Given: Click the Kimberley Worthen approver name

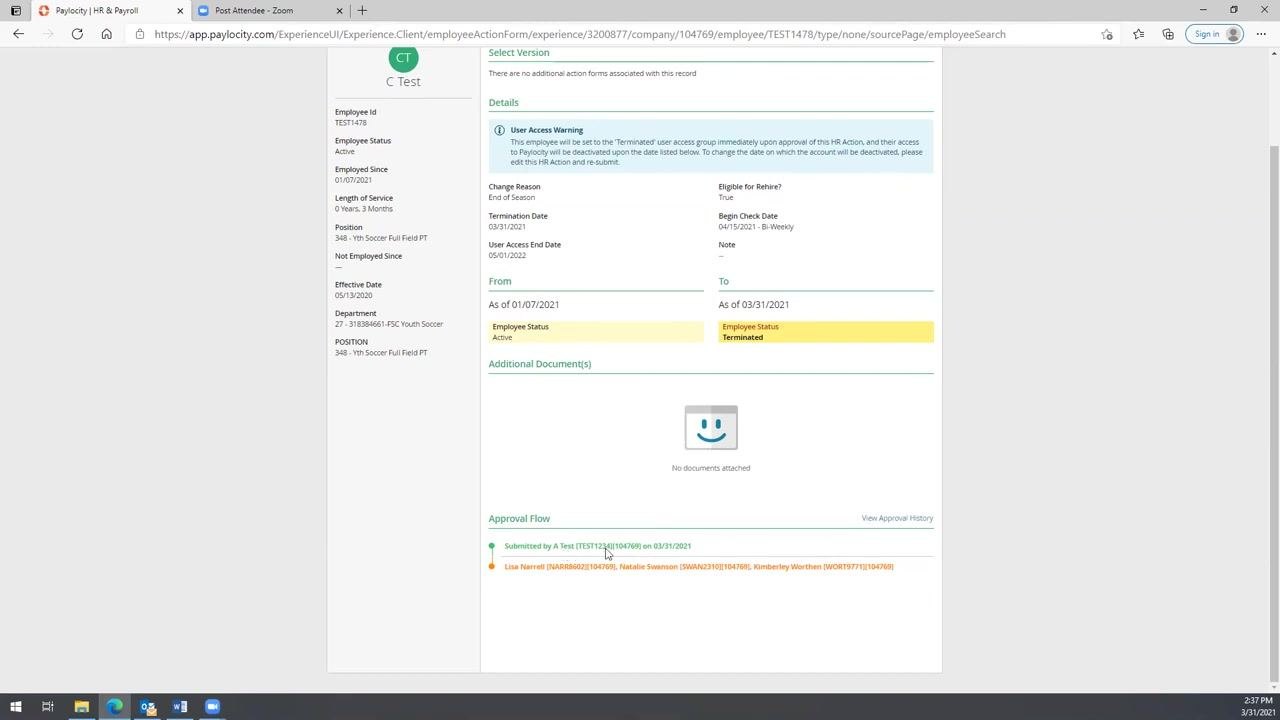Looking at the screenshot, I should pos(823,567).
